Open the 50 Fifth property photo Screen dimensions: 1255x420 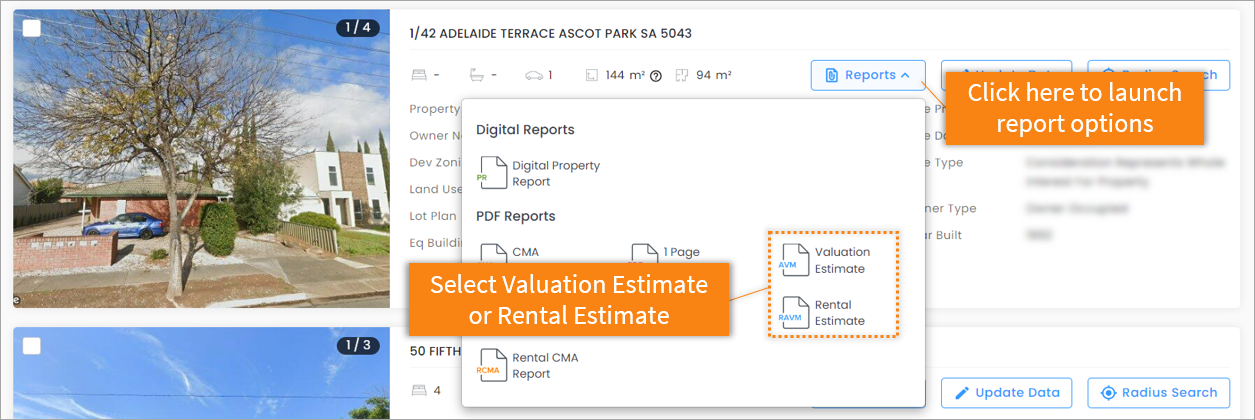[201, 374]
